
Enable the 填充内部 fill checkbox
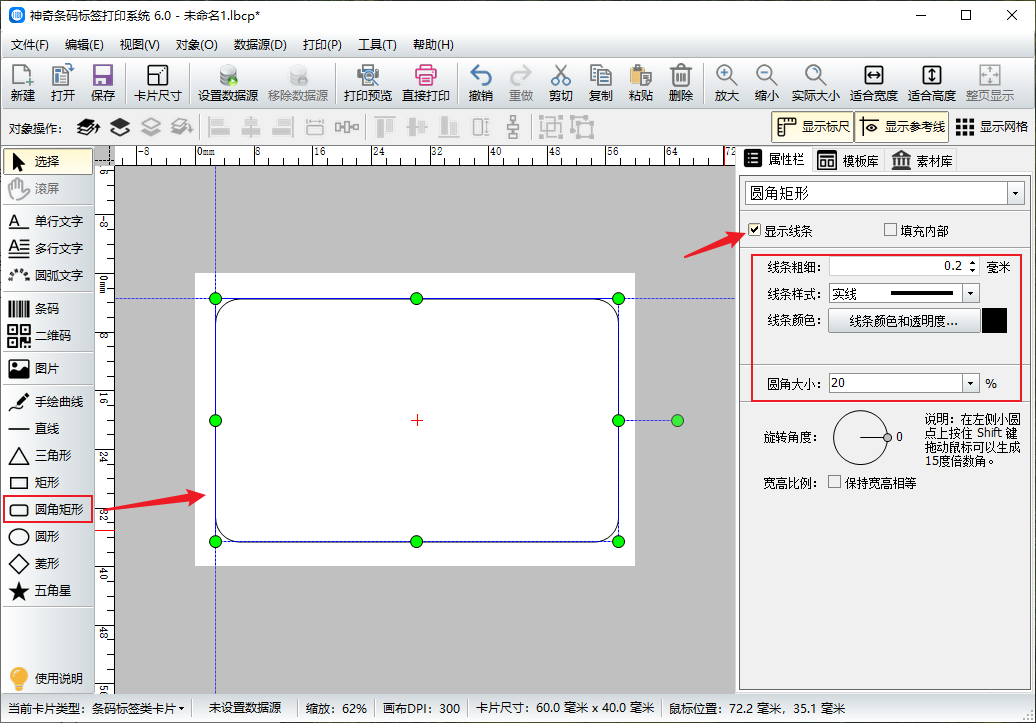[x=890, y=230]
